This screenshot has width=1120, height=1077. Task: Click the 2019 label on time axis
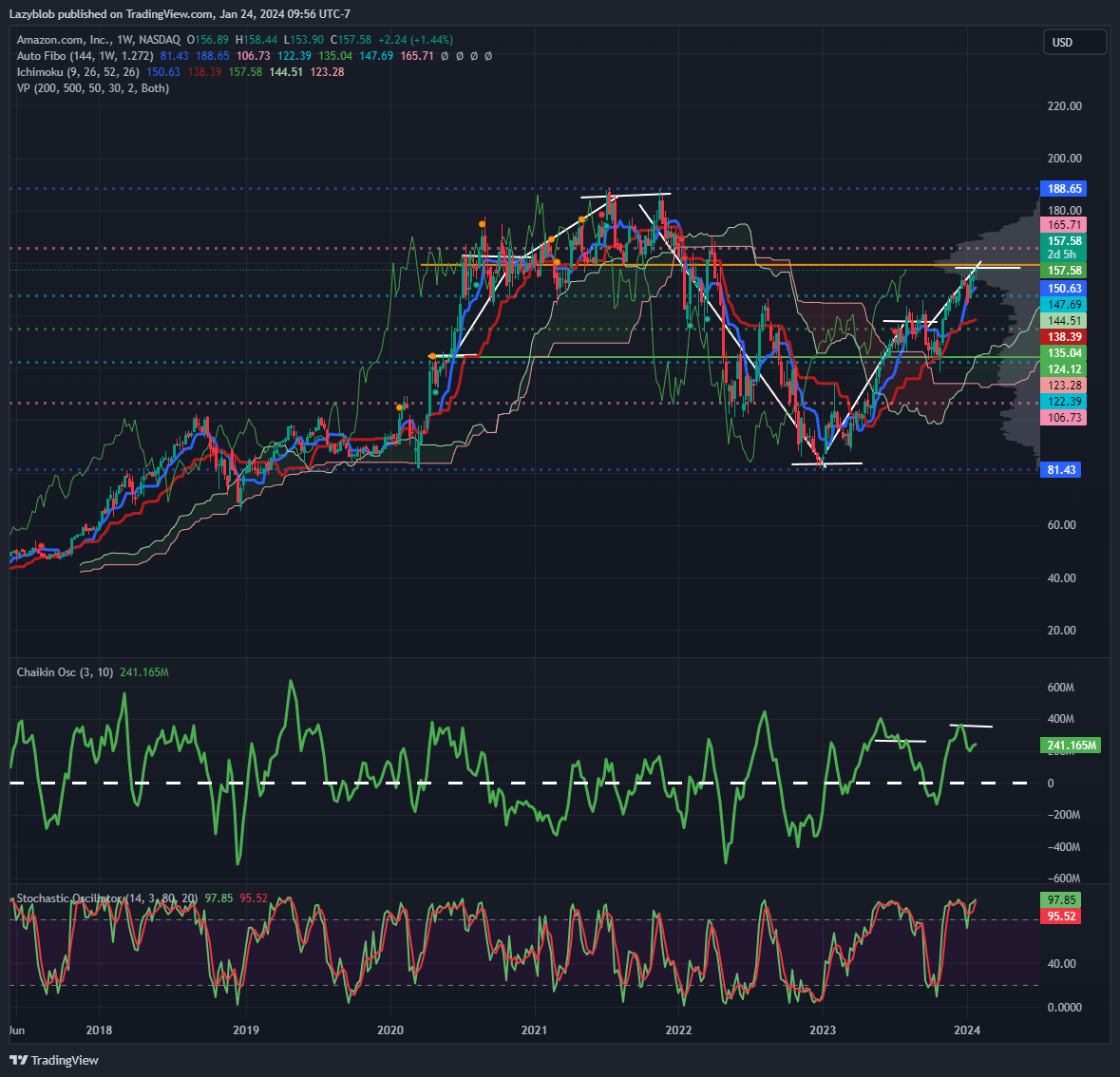246,1030
